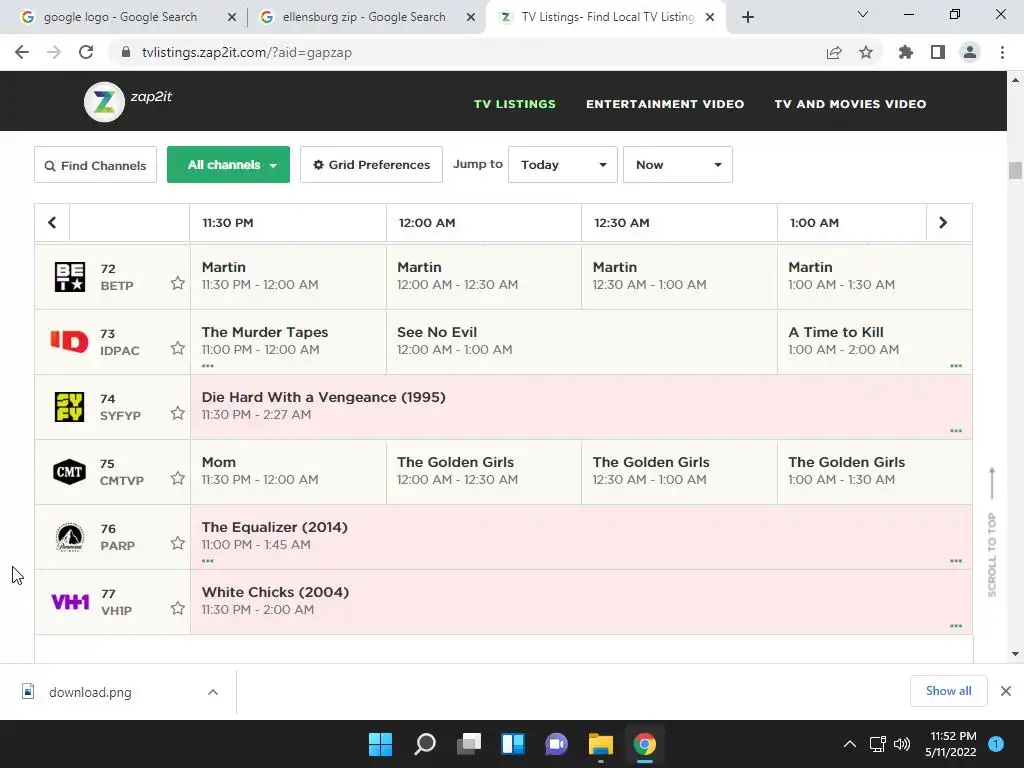The width and height of the screenshot is (1024, 768).
Task: Open Grid Preferences
Action: click(372, 165)
